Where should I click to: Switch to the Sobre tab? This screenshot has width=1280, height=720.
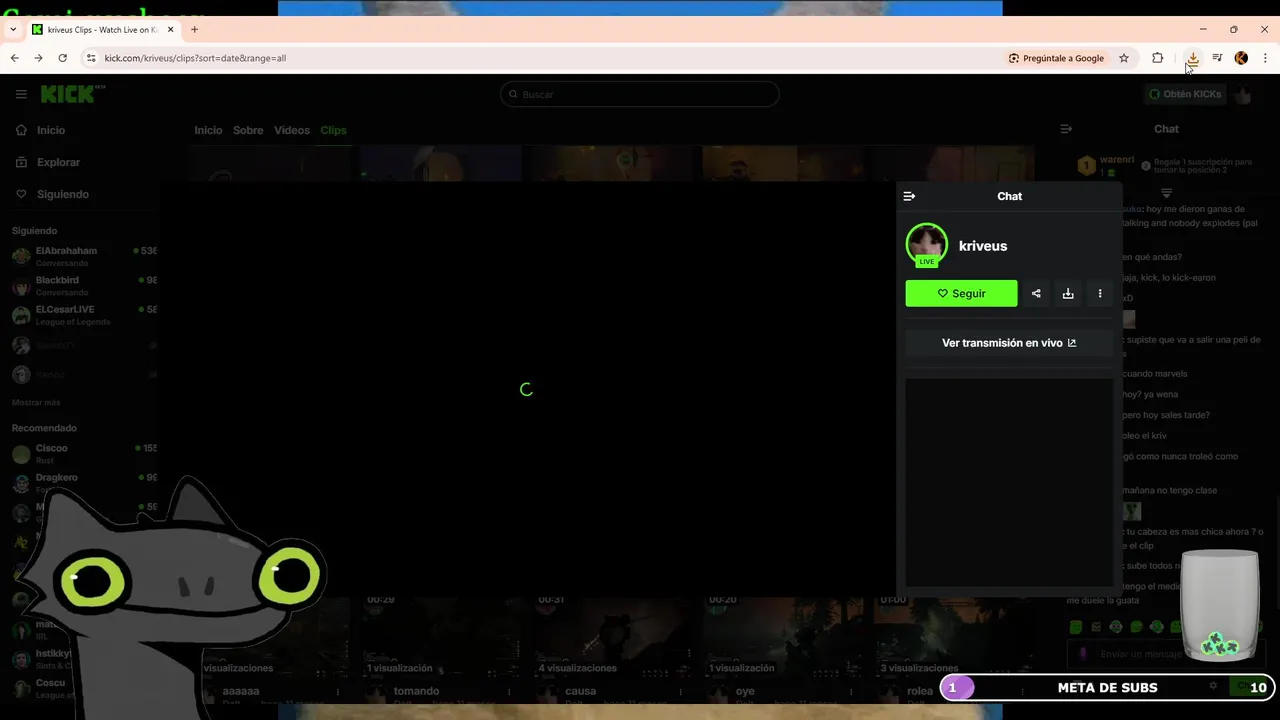point(248,130)
